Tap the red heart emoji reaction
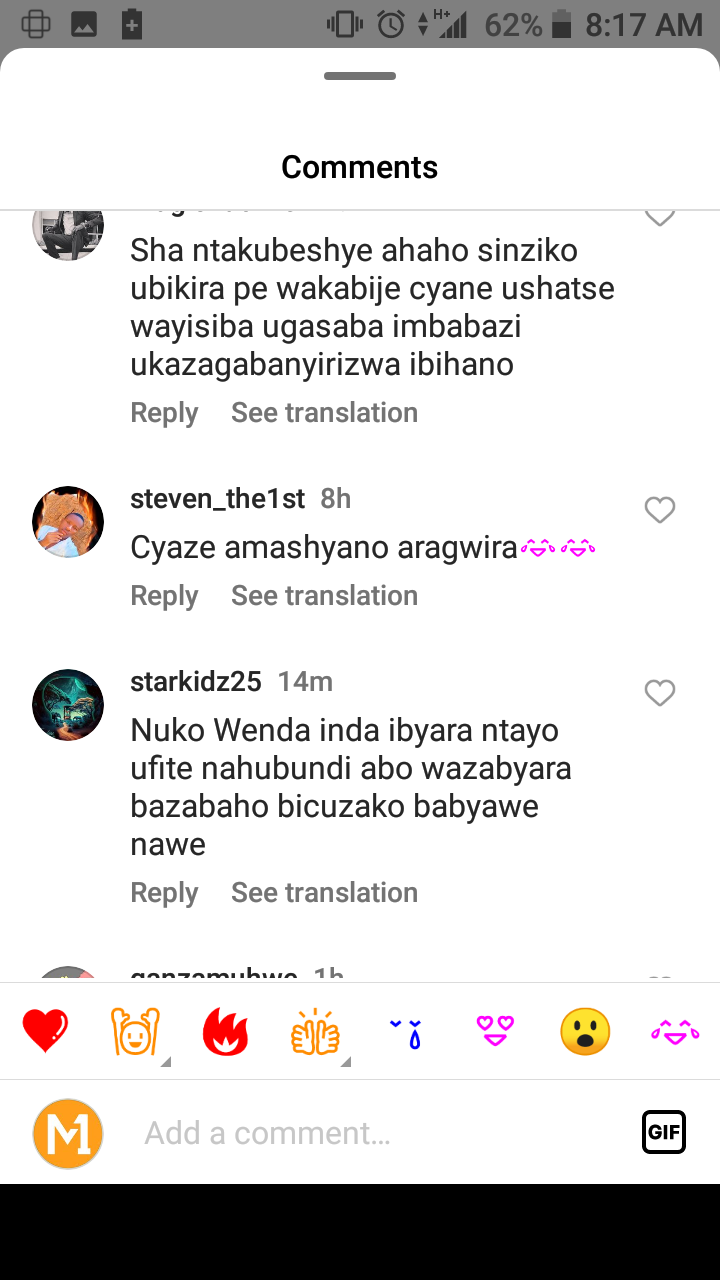 [x=45, y=1031]
